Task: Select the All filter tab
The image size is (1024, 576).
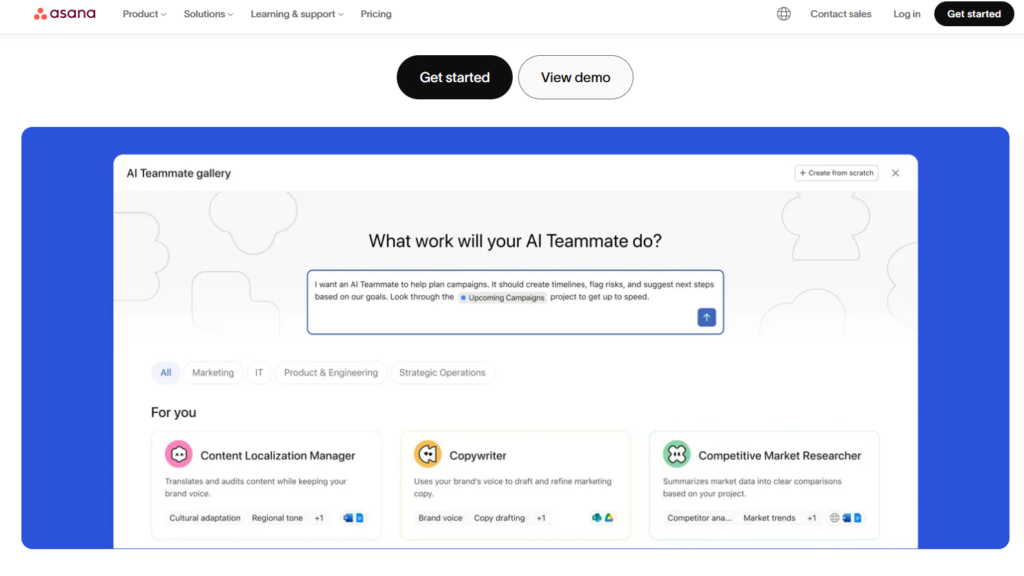Action: tap(166, 372)
